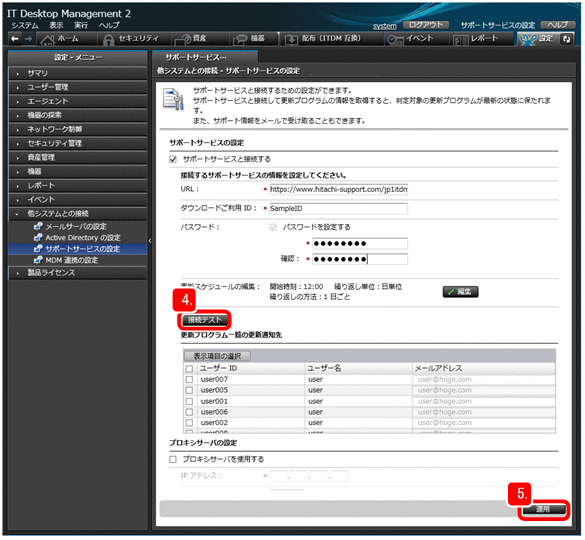
Task: Check the user001 row checkbox
Action: (190, 402)
